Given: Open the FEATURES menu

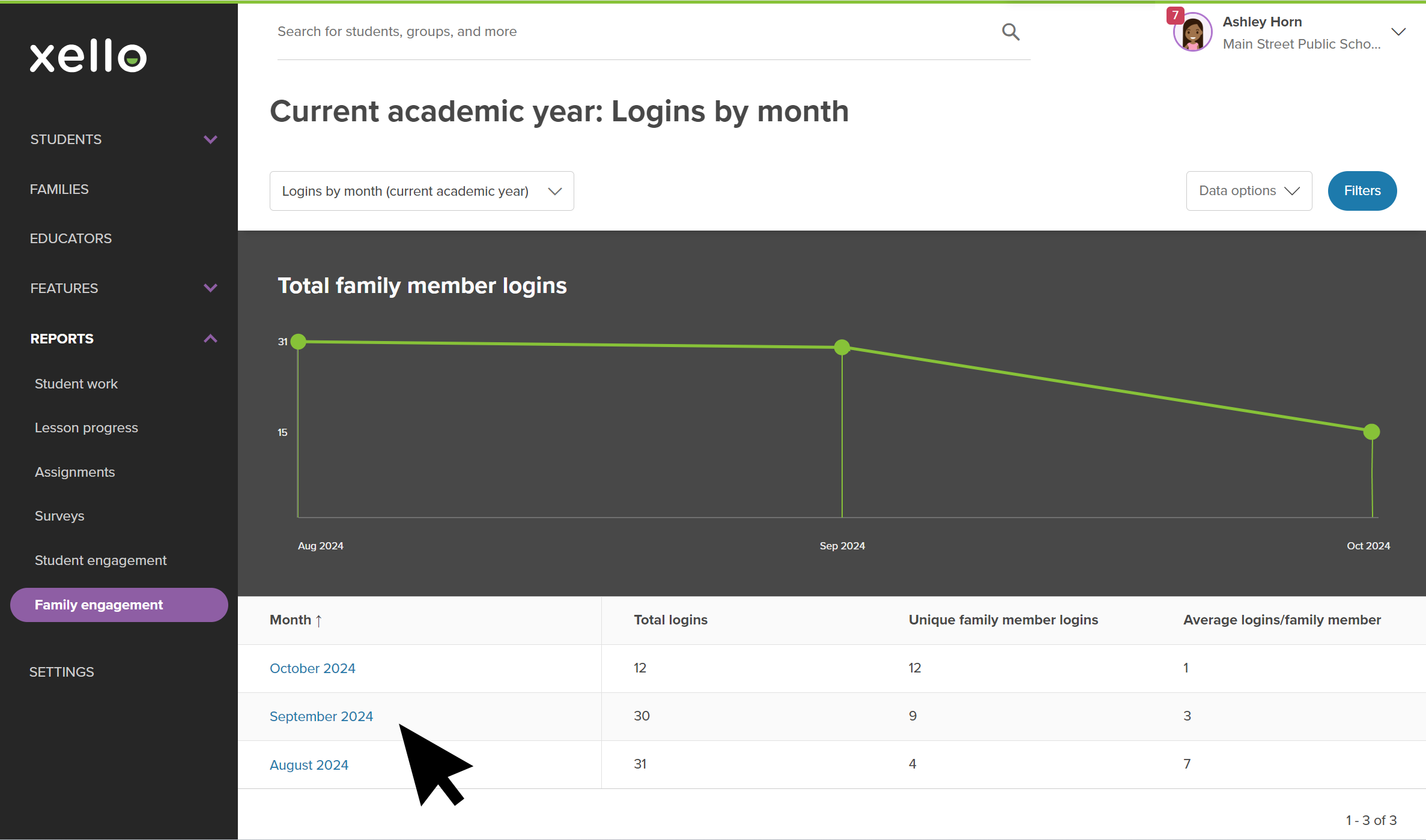Looking at the screenshot, I should 64,288.
